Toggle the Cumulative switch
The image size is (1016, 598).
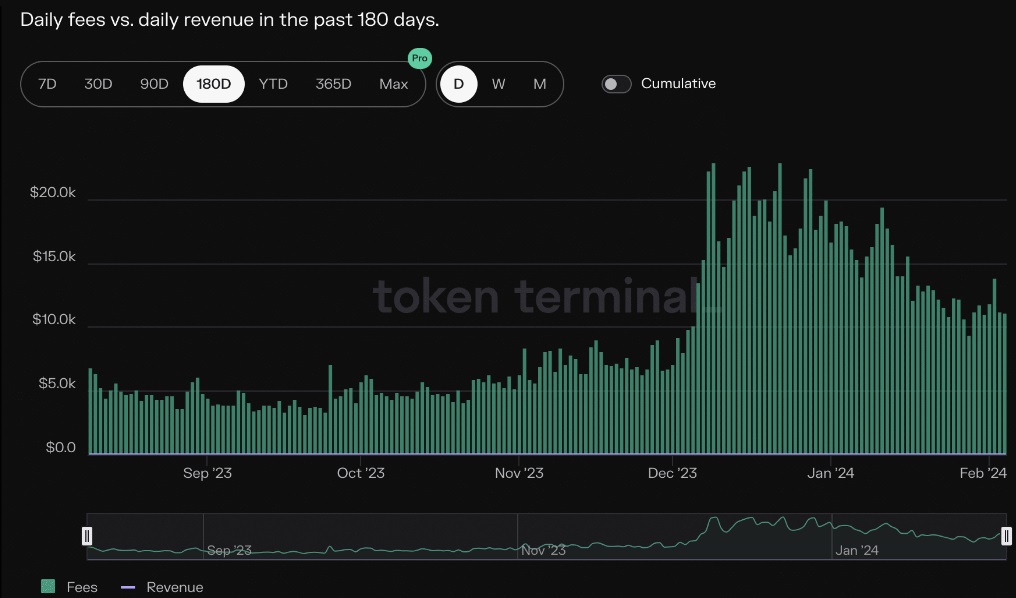pos(616,84)
